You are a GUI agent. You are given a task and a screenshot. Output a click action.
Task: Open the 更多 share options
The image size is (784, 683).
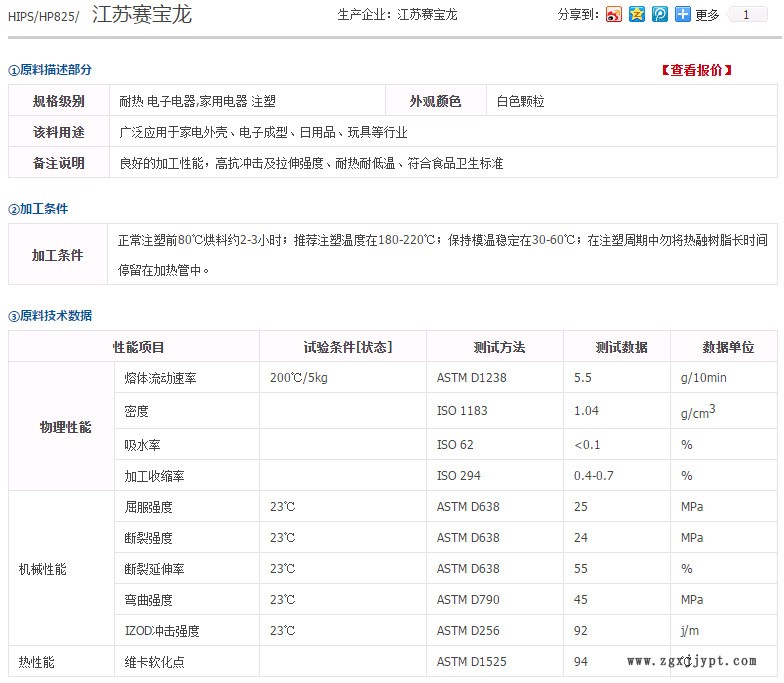click(x=707, y=15)
